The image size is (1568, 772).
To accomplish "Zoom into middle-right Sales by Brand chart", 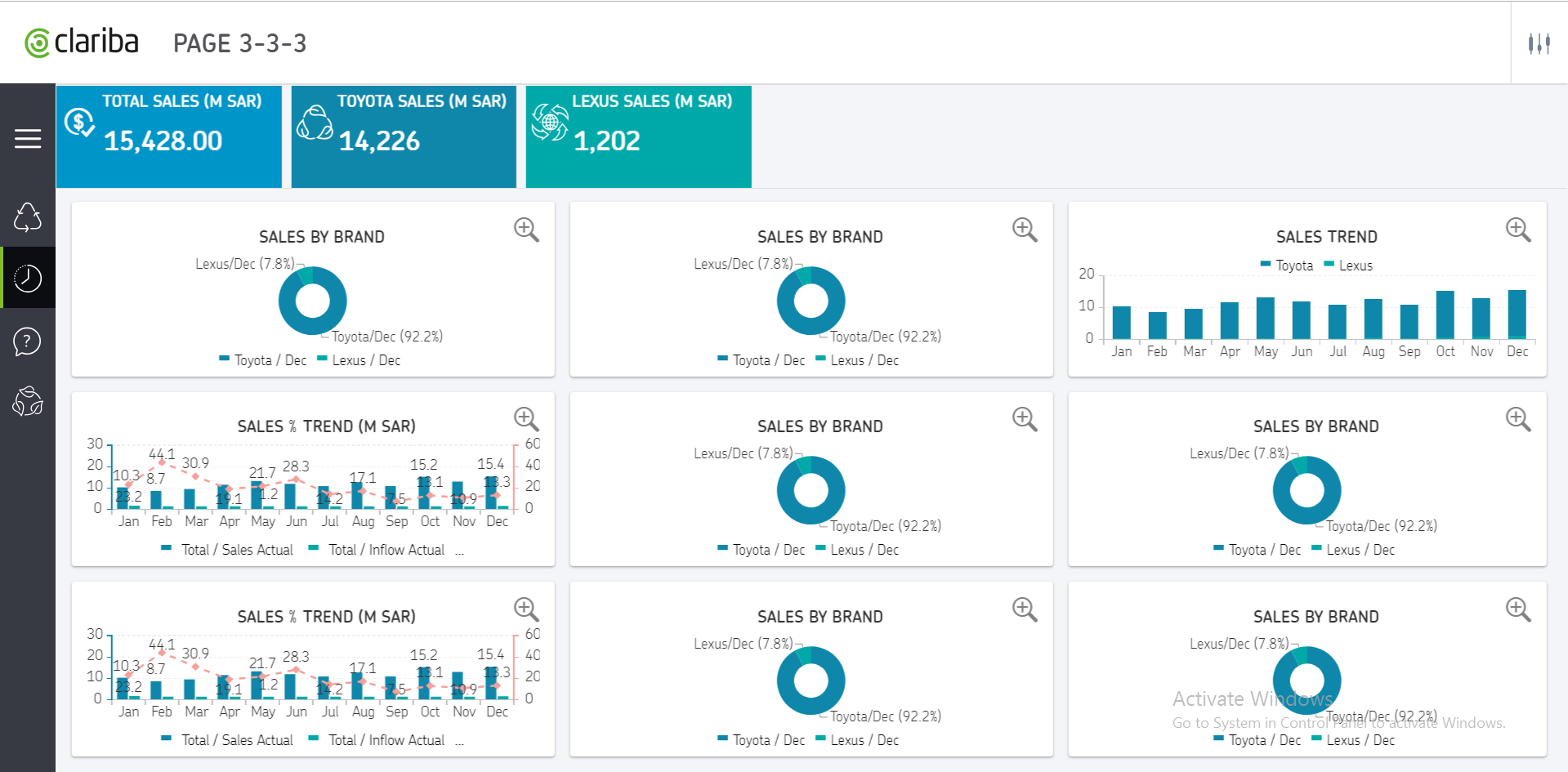I will pos(1518,419).
